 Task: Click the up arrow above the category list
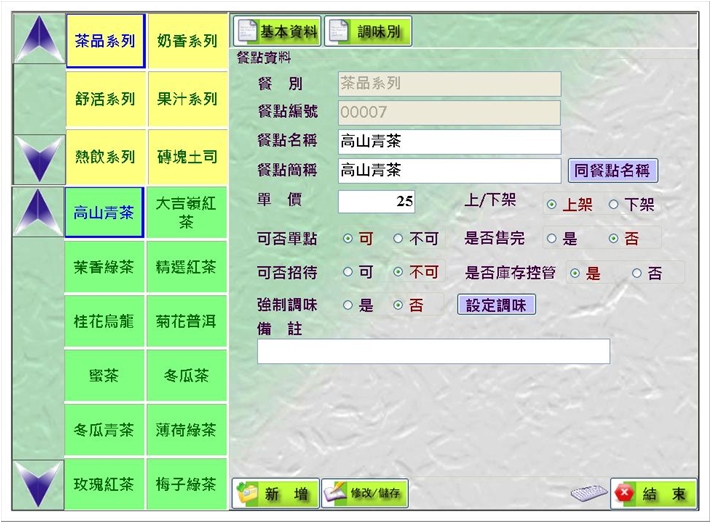click(x=38, y=40)
